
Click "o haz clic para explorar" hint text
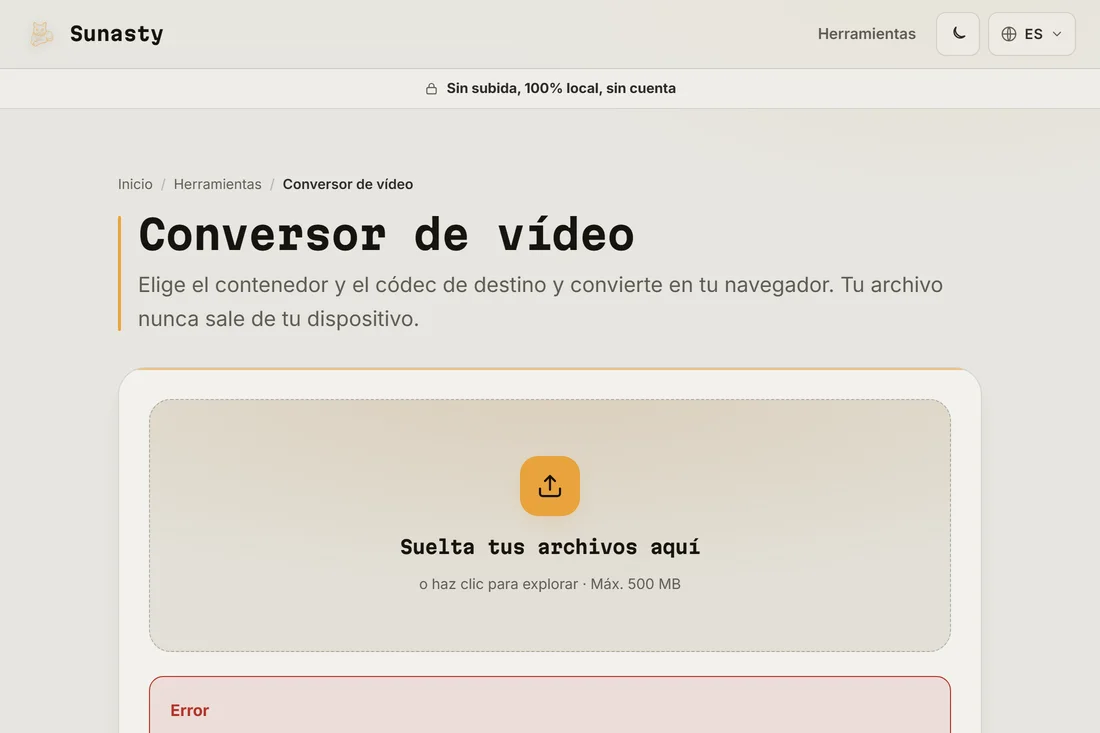coord(498,584)
